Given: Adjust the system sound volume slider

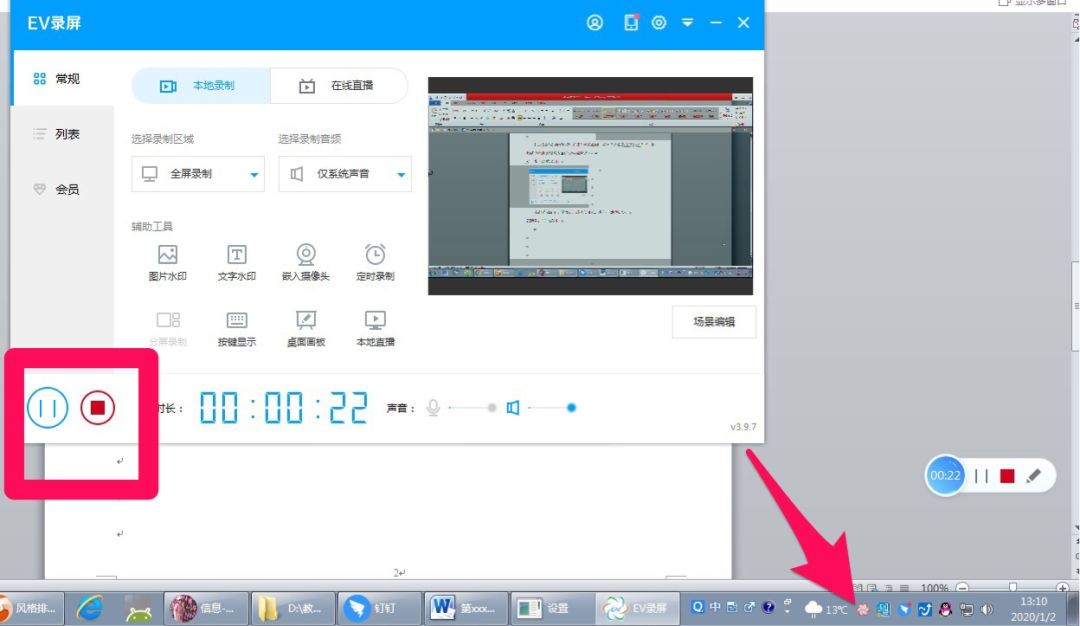Looking at the screenshot, I should pos(552,408).
